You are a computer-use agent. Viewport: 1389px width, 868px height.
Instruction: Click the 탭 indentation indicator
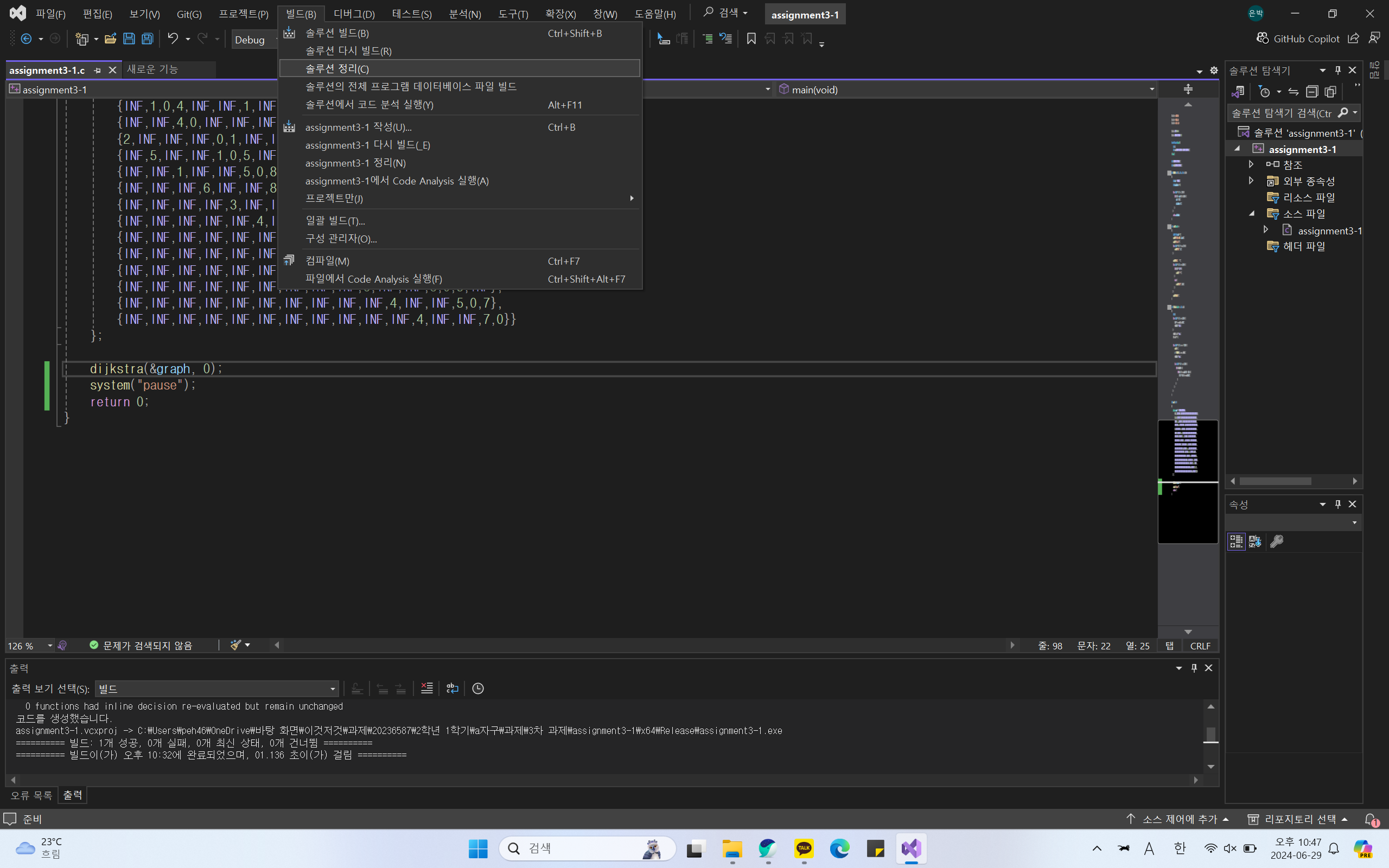1169,646
